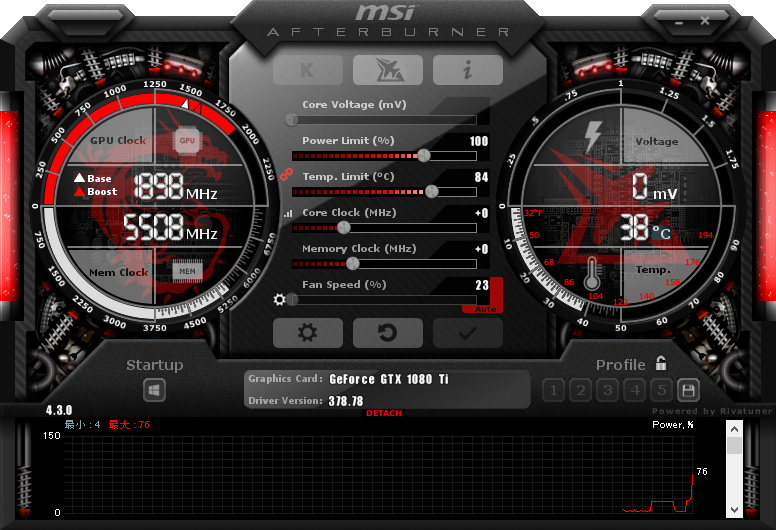This screenshot has width=776, height=530.
Task: Open fan speed gear settings icon
Action: tap(280, 299)
